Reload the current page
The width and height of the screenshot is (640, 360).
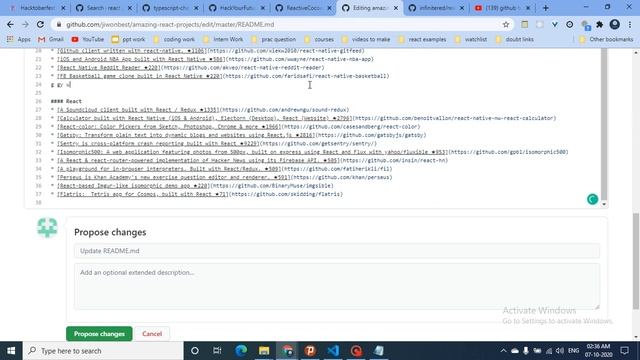point(40,24)
